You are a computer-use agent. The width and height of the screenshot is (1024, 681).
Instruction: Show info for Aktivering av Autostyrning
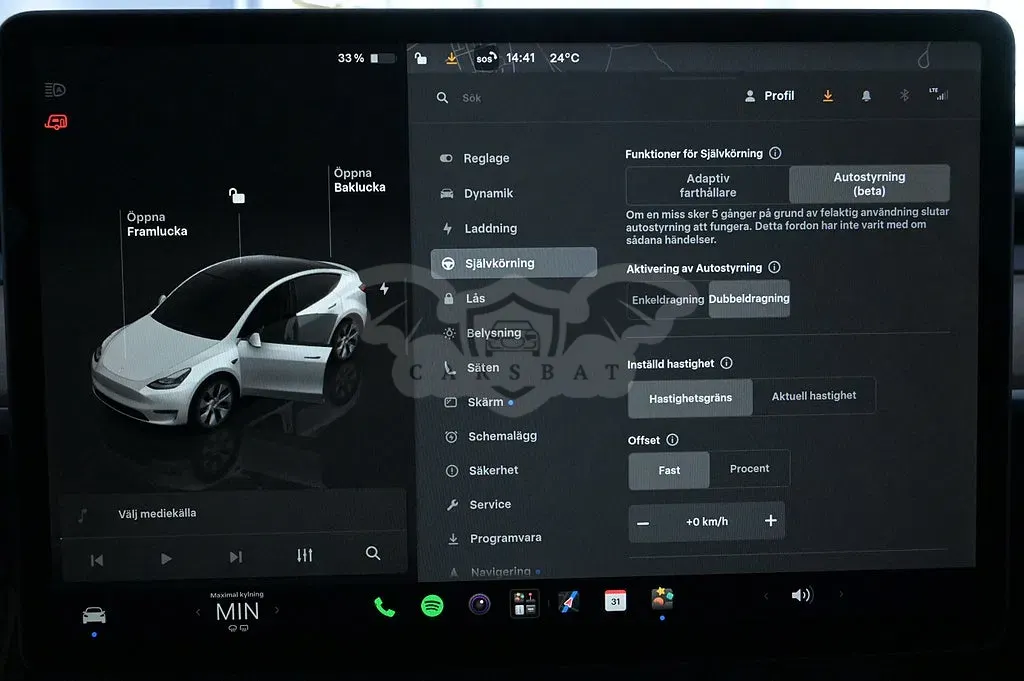click(x=775, y=267)
